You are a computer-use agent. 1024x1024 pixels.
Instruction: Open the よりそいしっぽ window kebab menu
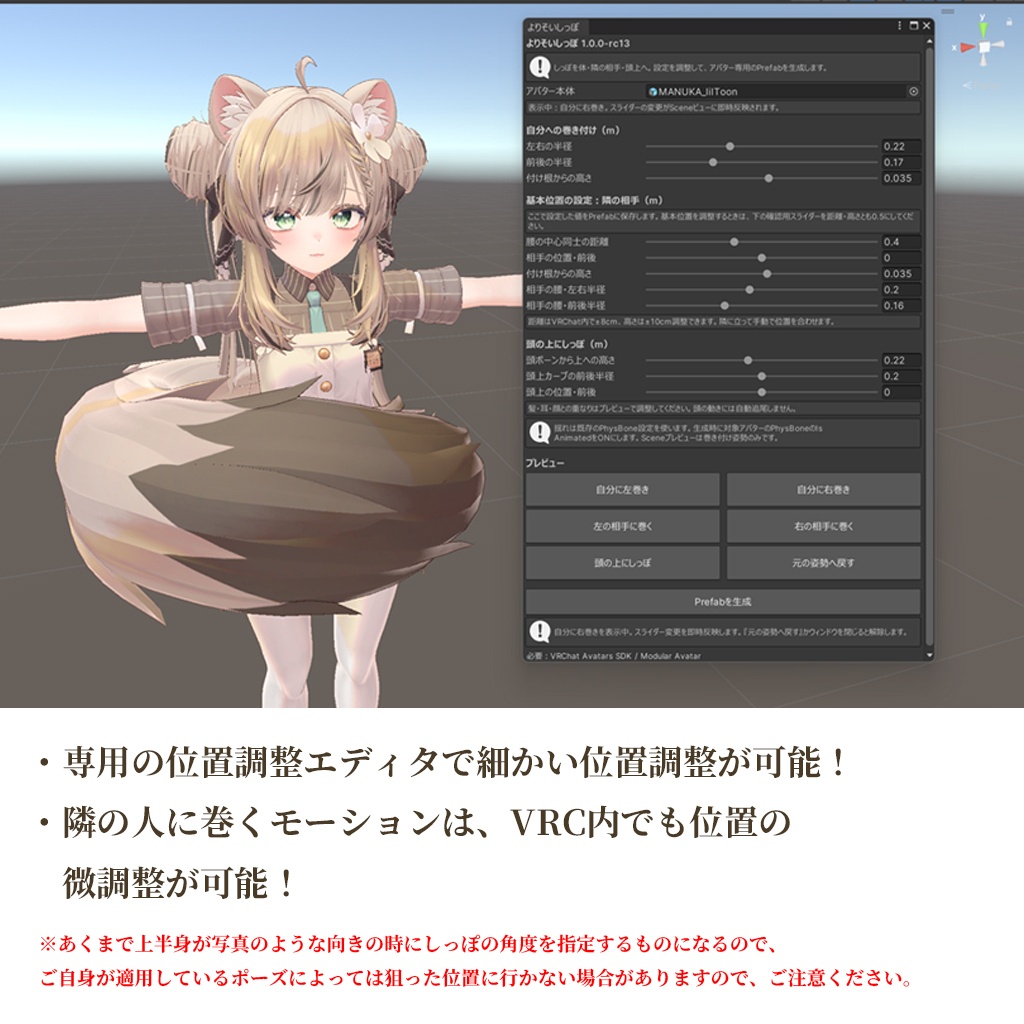tap(899, 25)
